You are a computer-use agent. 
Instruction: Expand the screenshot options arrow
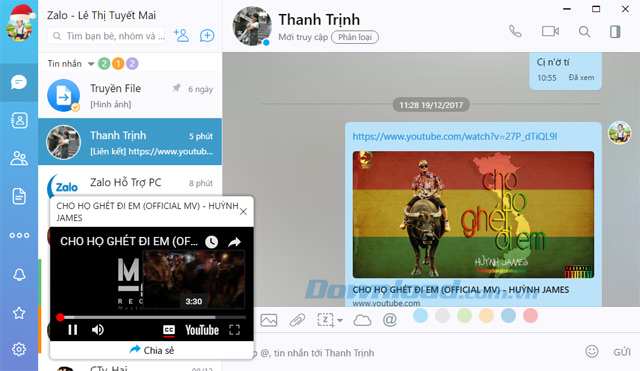pyautogui.click(x=340, y=321)
